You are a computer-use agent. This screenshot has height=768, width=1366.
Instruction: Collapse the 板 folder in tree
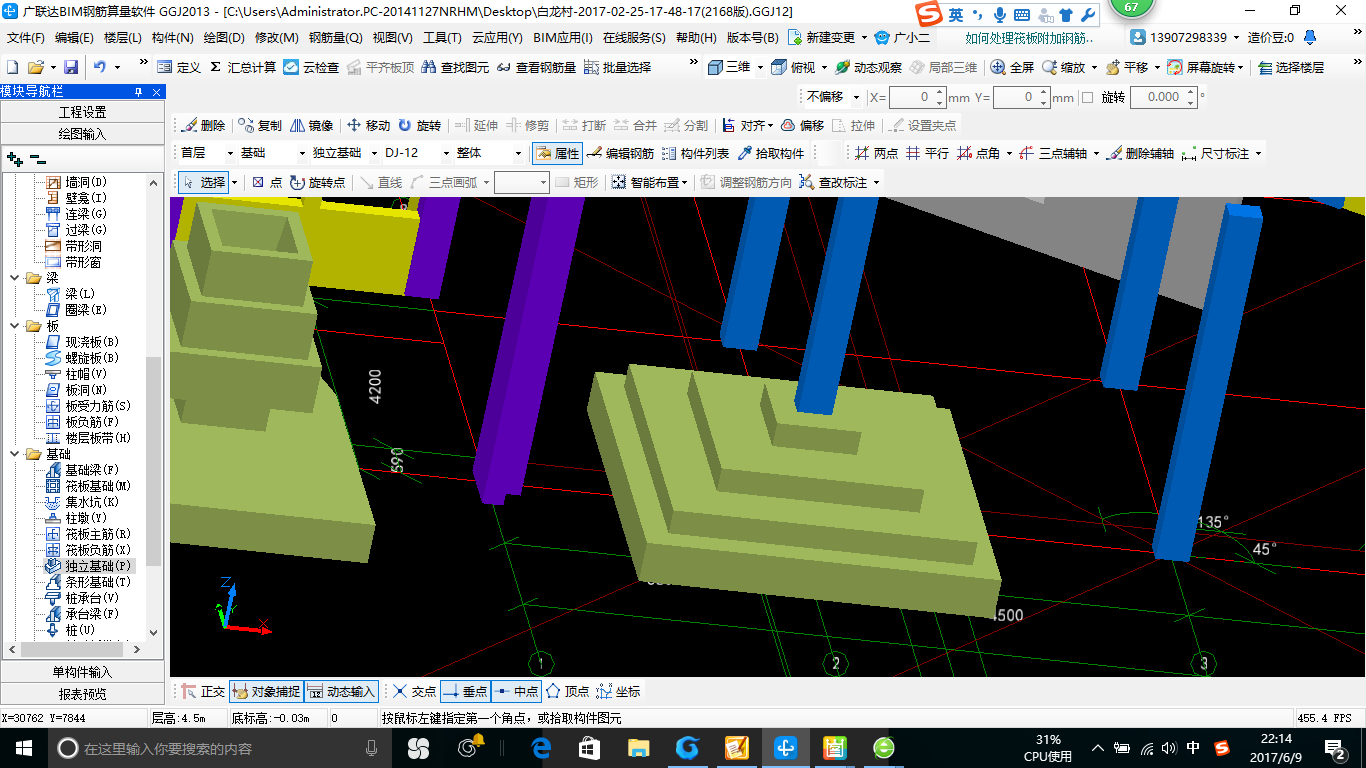coord(14,326)
